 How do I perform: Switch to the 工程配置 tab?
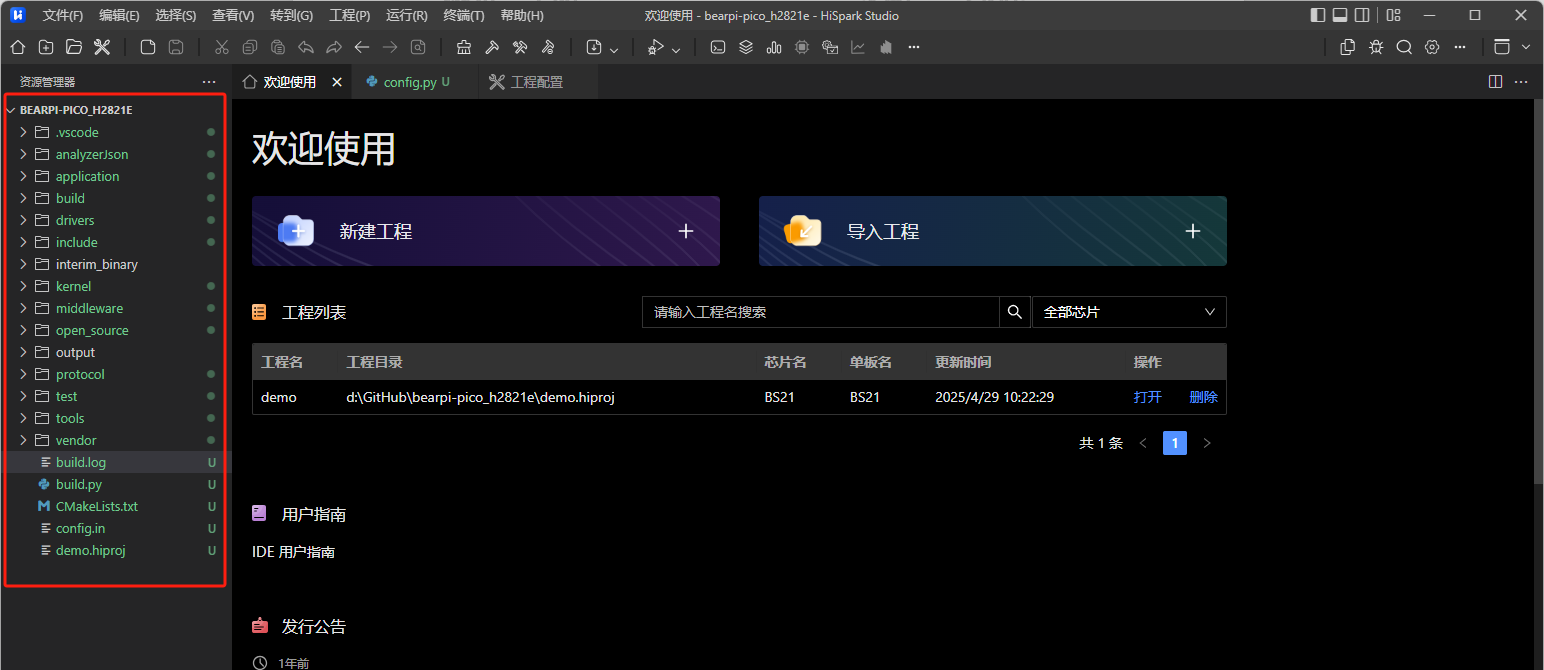pyautogui.click(x=537, y=82)
